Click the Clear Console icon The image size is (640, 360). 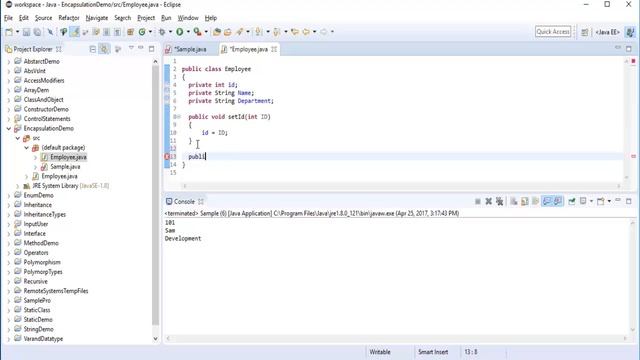click(514, 201)
